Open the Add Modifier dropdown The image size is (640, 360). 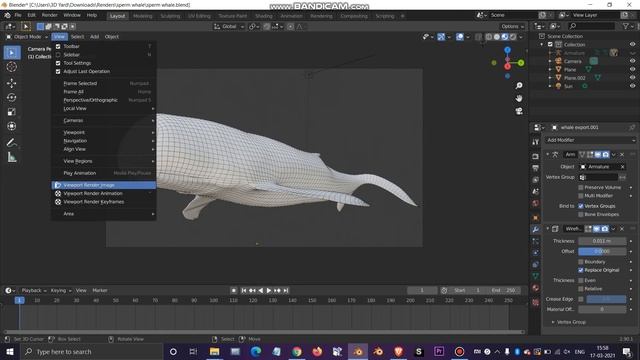tap(590, 140)
